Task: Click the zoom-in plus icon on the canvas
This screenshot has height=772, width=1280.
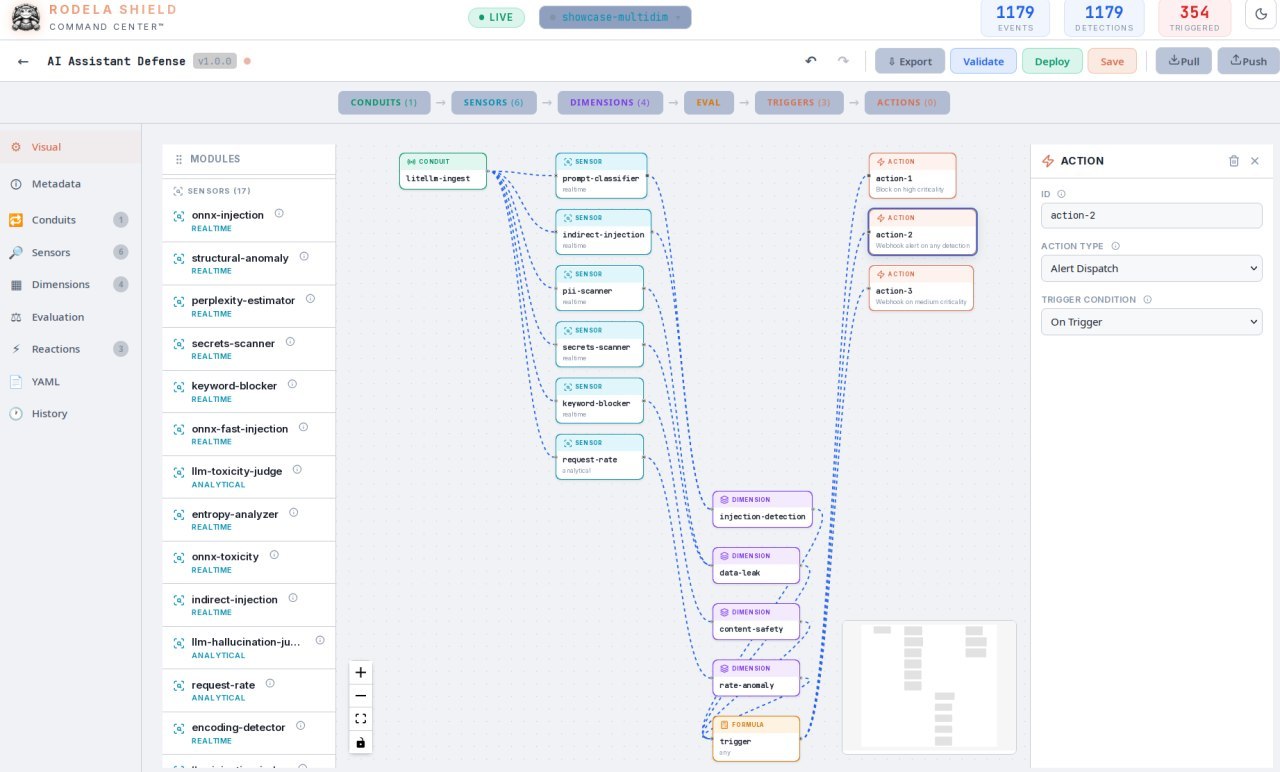Action: coord(360,671)
